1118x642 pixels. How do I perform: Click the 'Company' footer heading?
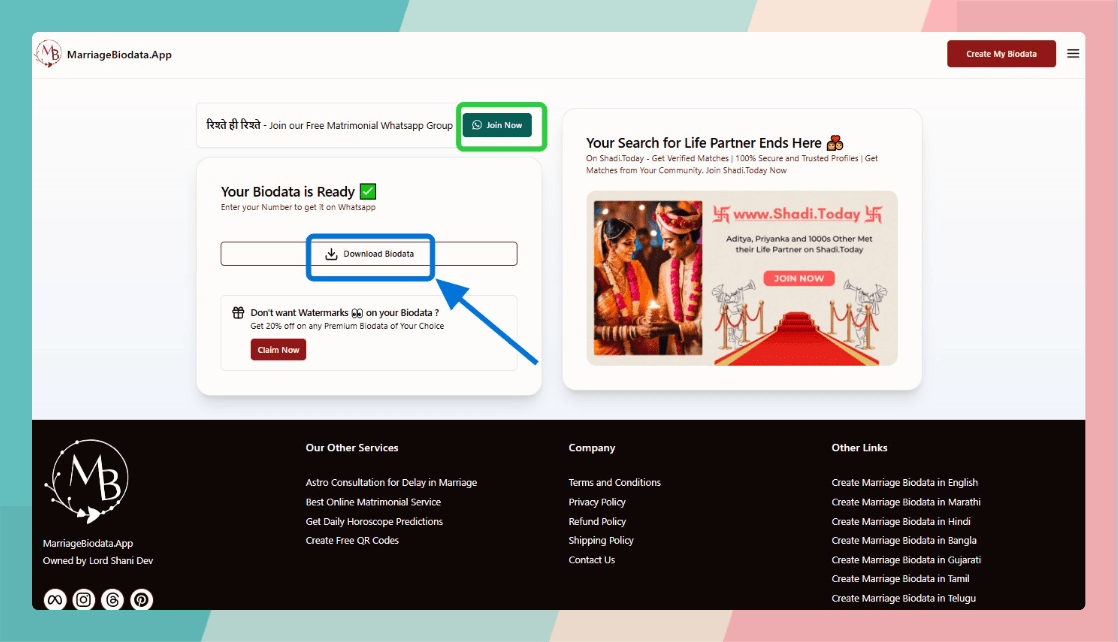(592, 447)
